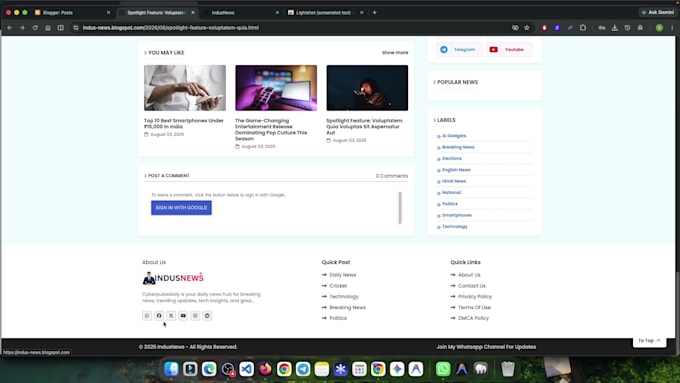Screen dimensions: 680x383
Task: Open Visual Studio Code from the dock
Action: [246, 369]
